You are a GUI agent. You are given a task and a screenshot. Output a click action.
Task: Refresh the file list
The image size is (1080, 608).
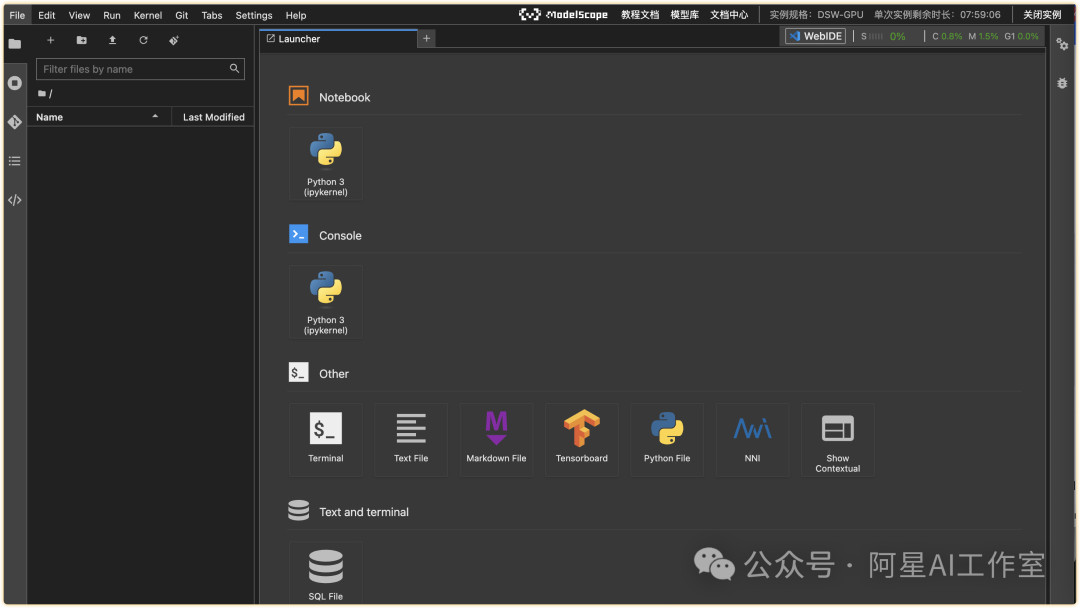[143, 40]
